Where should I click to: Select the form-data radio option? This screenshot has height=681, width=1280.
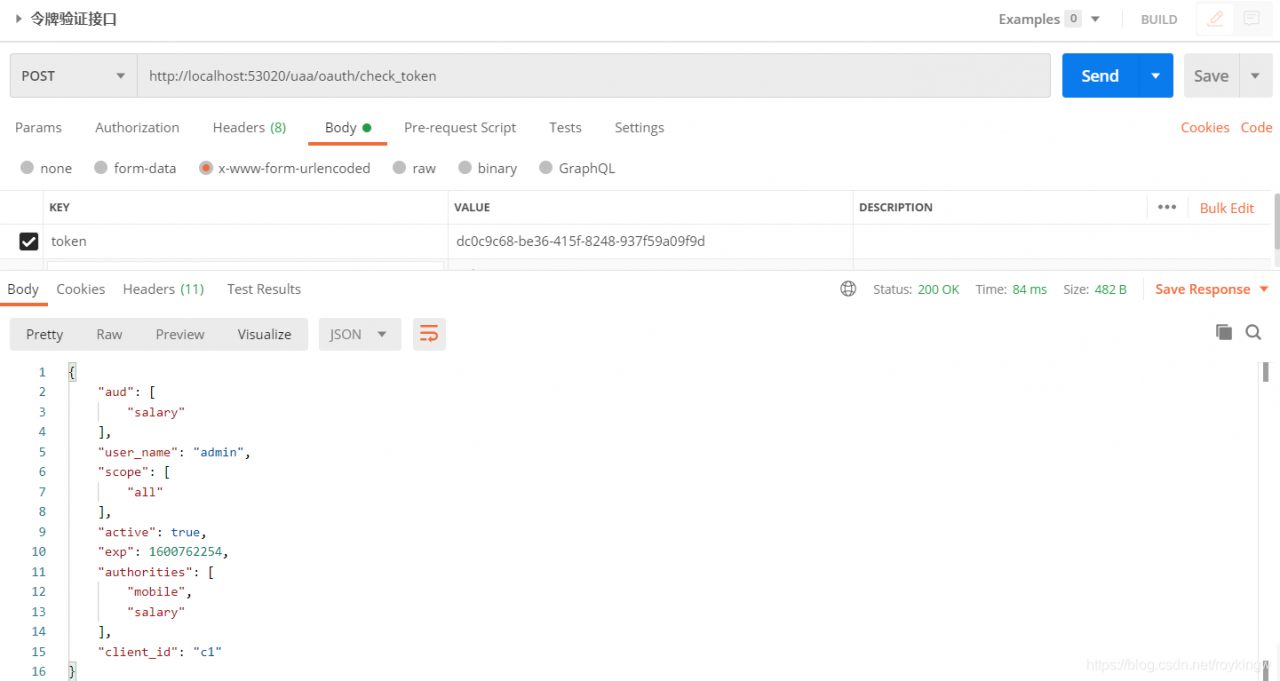101,168
